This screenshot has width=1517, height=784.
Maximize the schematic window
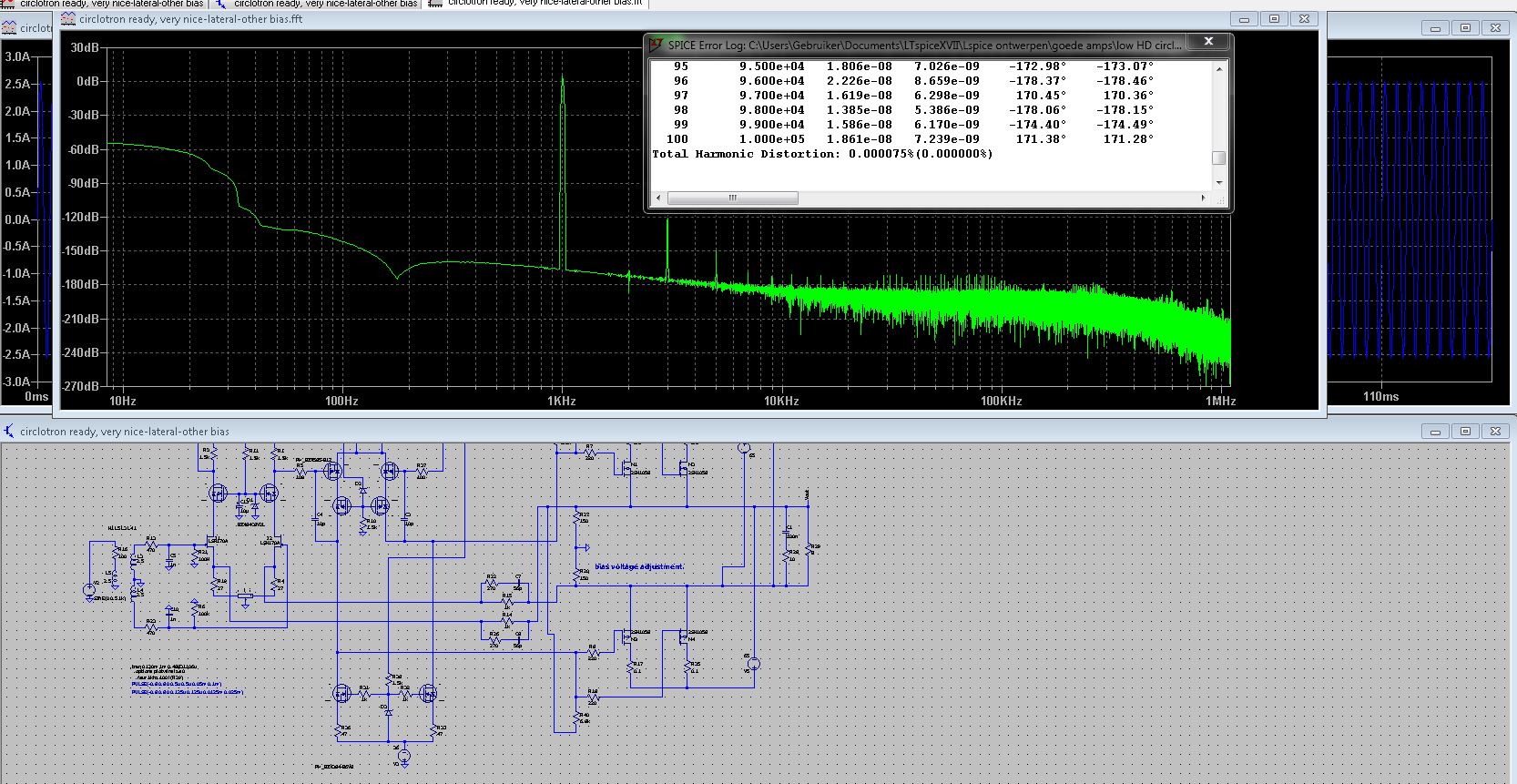1465,432
